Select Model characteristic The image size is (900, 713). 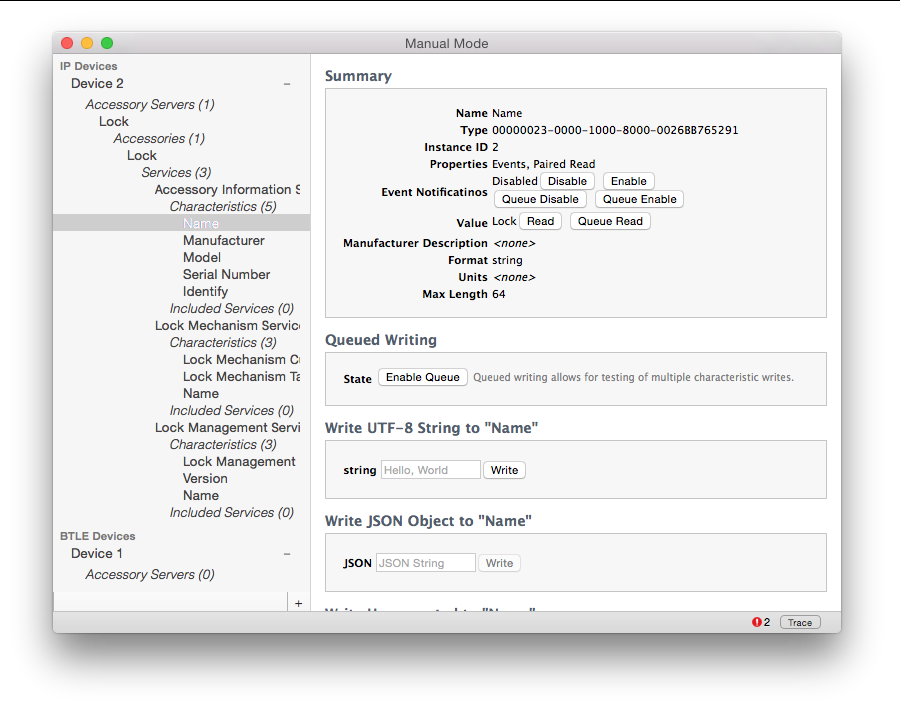tap(201, 257)
